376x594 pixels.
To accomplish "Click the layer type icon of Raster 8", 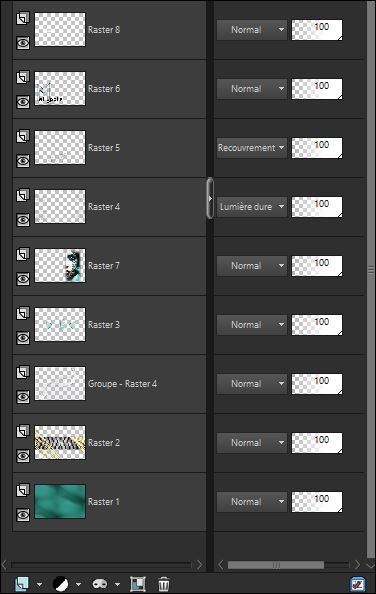I will point(23,18).
